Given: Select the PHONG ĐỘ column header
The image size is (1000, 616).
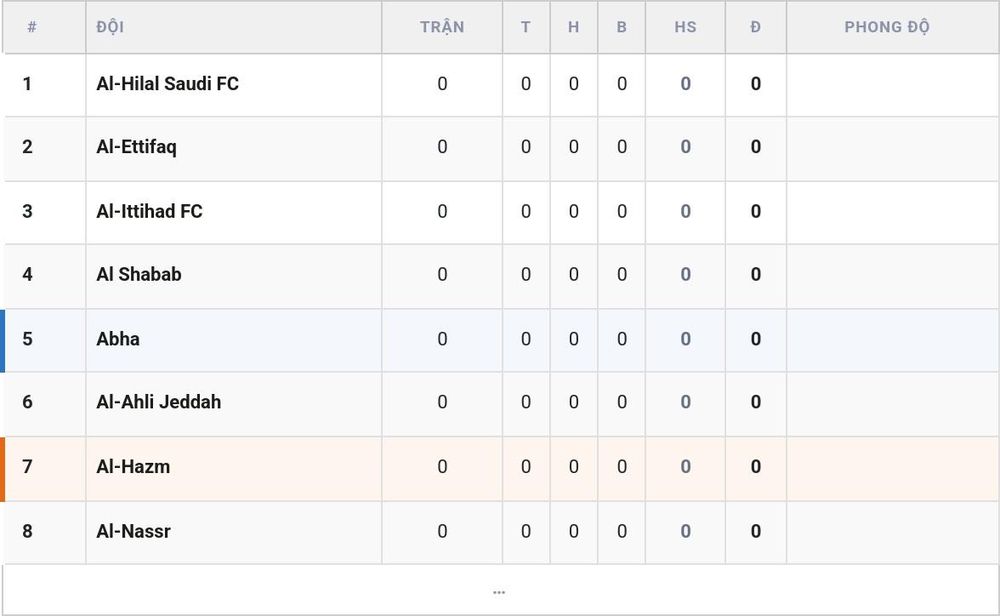Looking at the screenshot, I should click(x=887, y=27).
